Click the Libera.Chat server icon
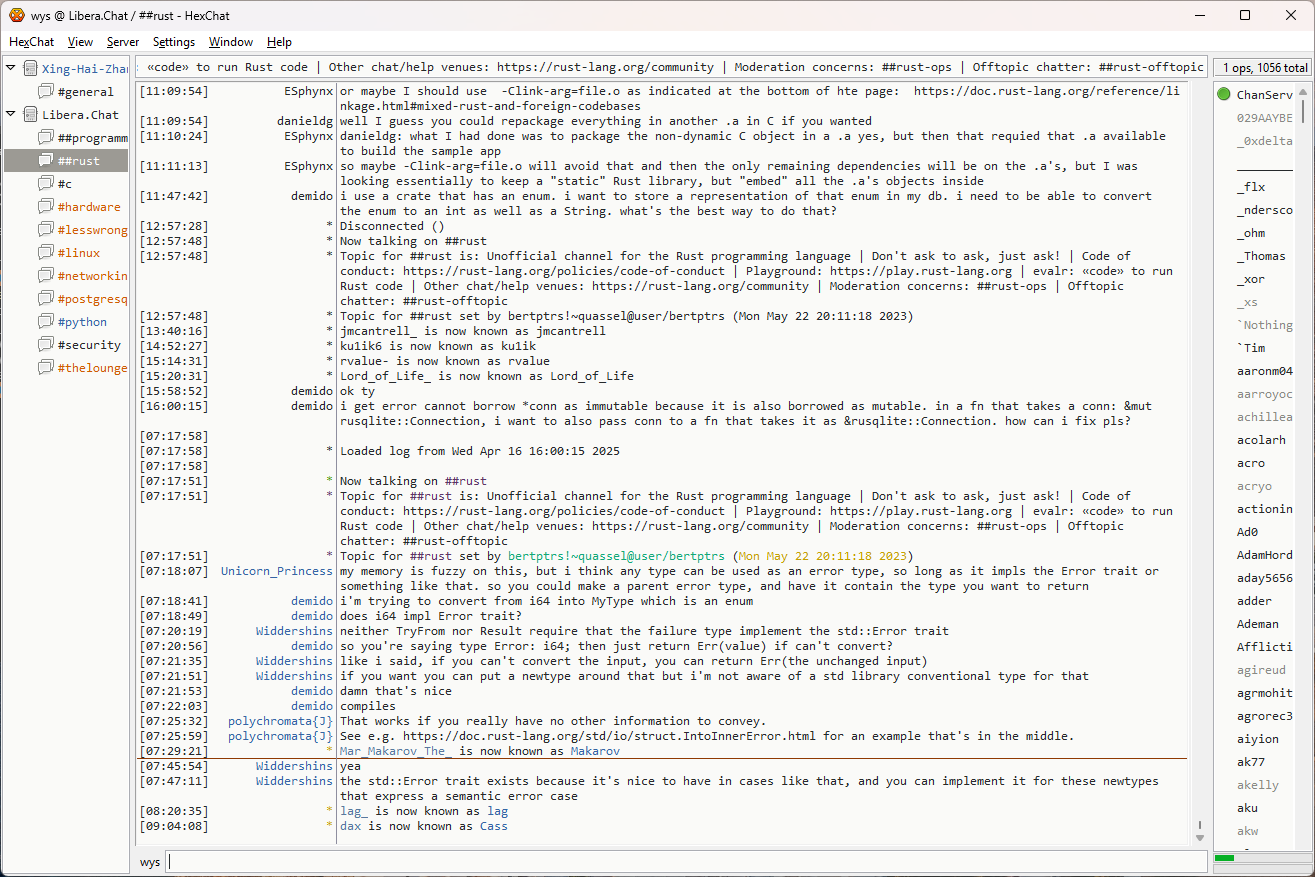The width and height of the screenshot is (1315, 877). coord(31,115)
